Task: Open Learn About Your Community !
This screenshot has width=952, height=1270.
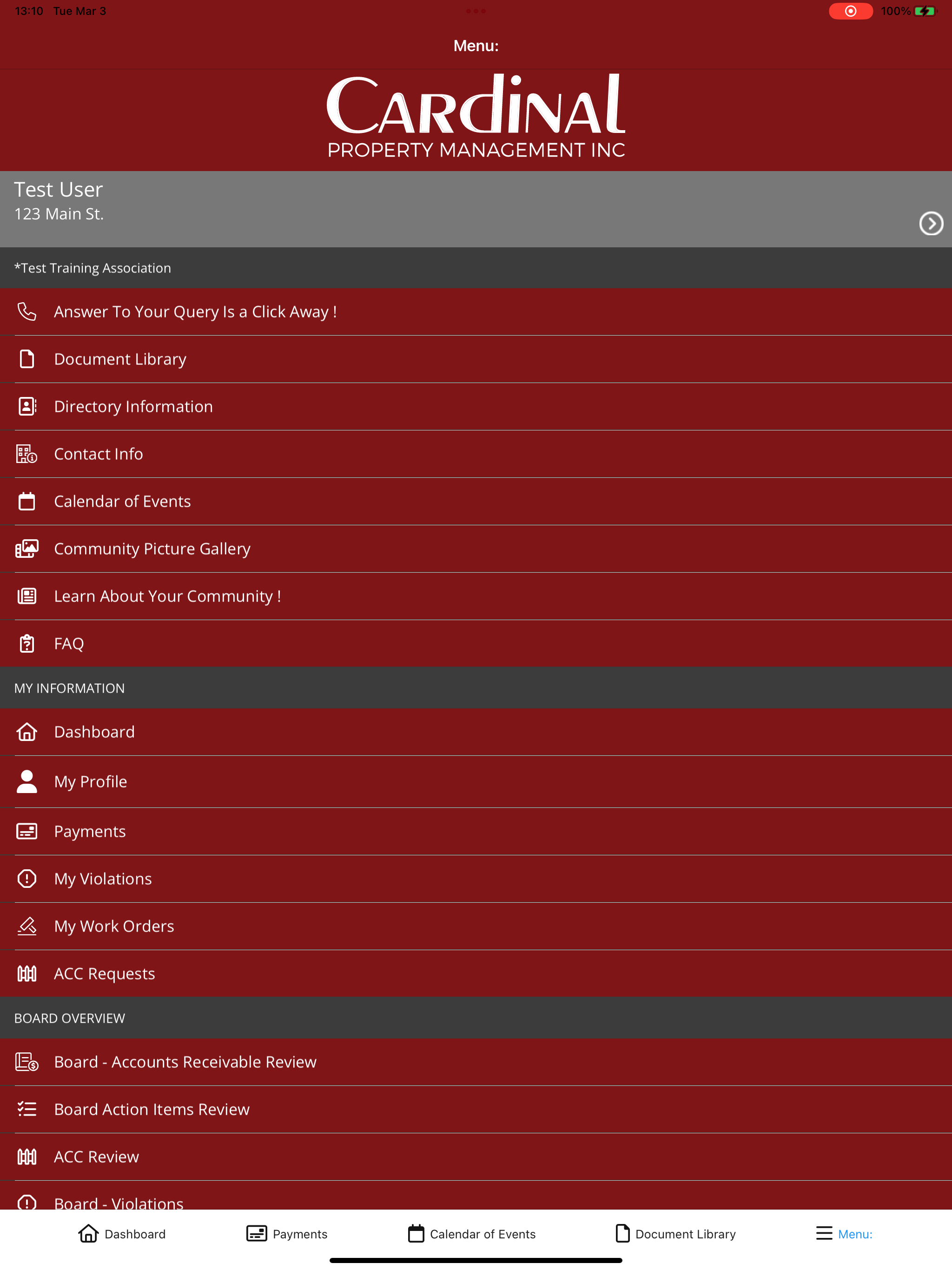Action: coord(476,596)
